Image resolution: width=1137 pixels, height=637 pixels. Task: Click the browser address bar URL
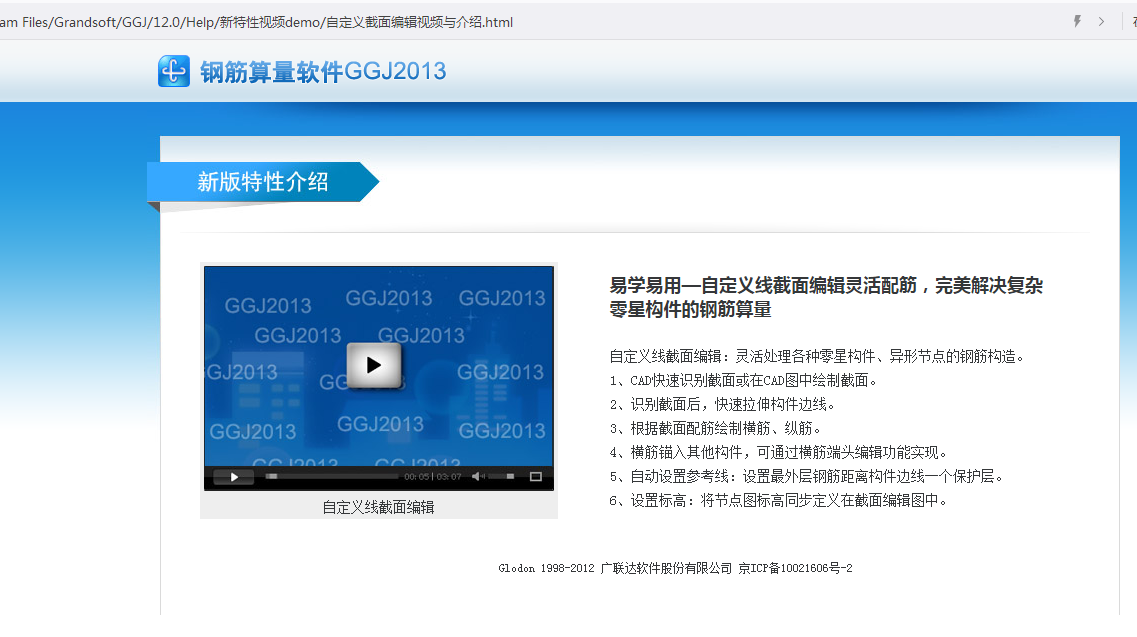click(257, 22)
